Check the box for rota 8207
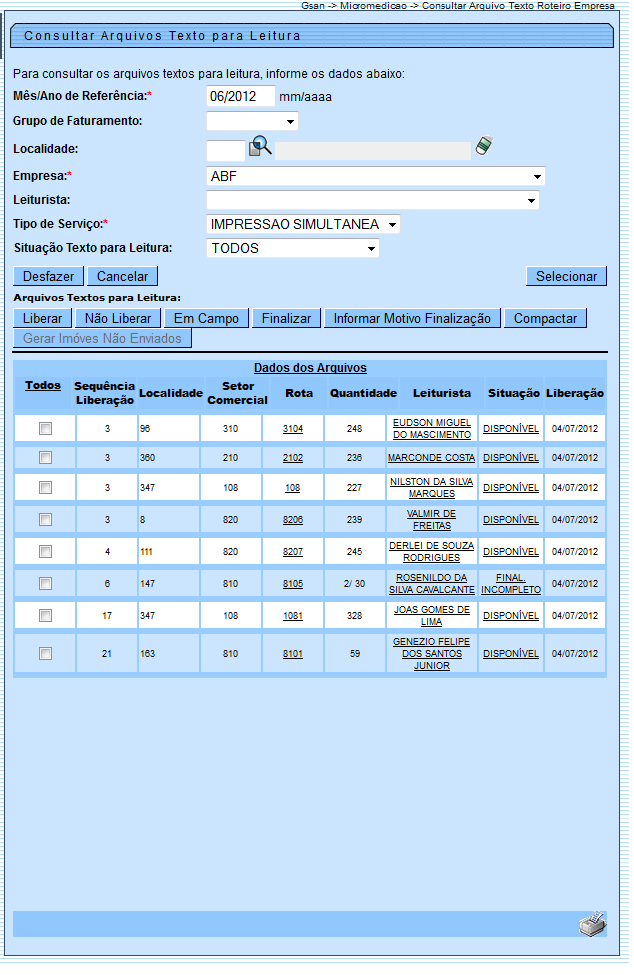634x975 pixels. coord(45,552)
